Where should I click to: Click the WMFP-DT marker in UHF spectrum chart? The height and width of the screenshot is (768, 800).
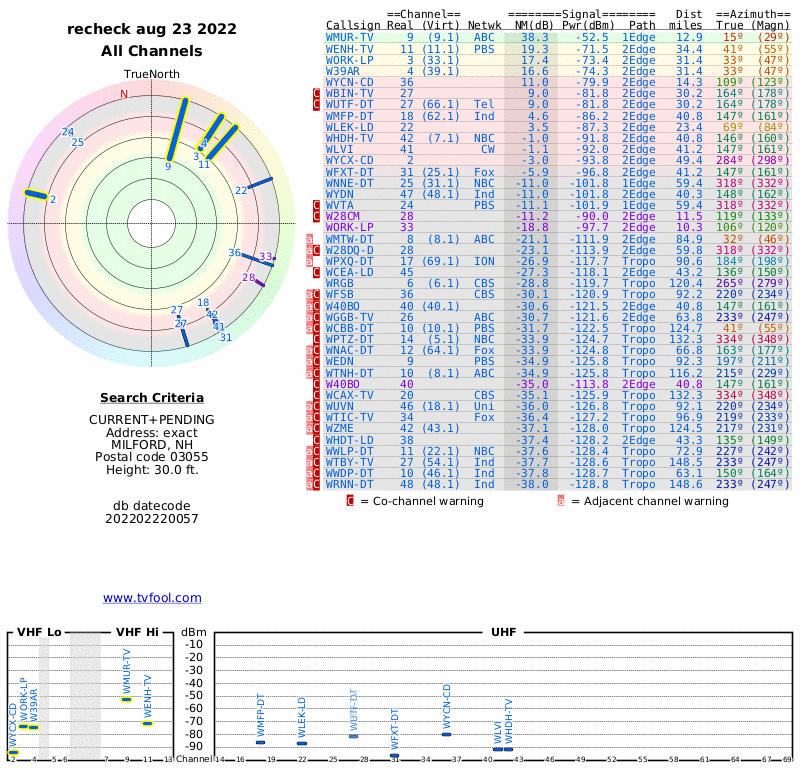261,742
